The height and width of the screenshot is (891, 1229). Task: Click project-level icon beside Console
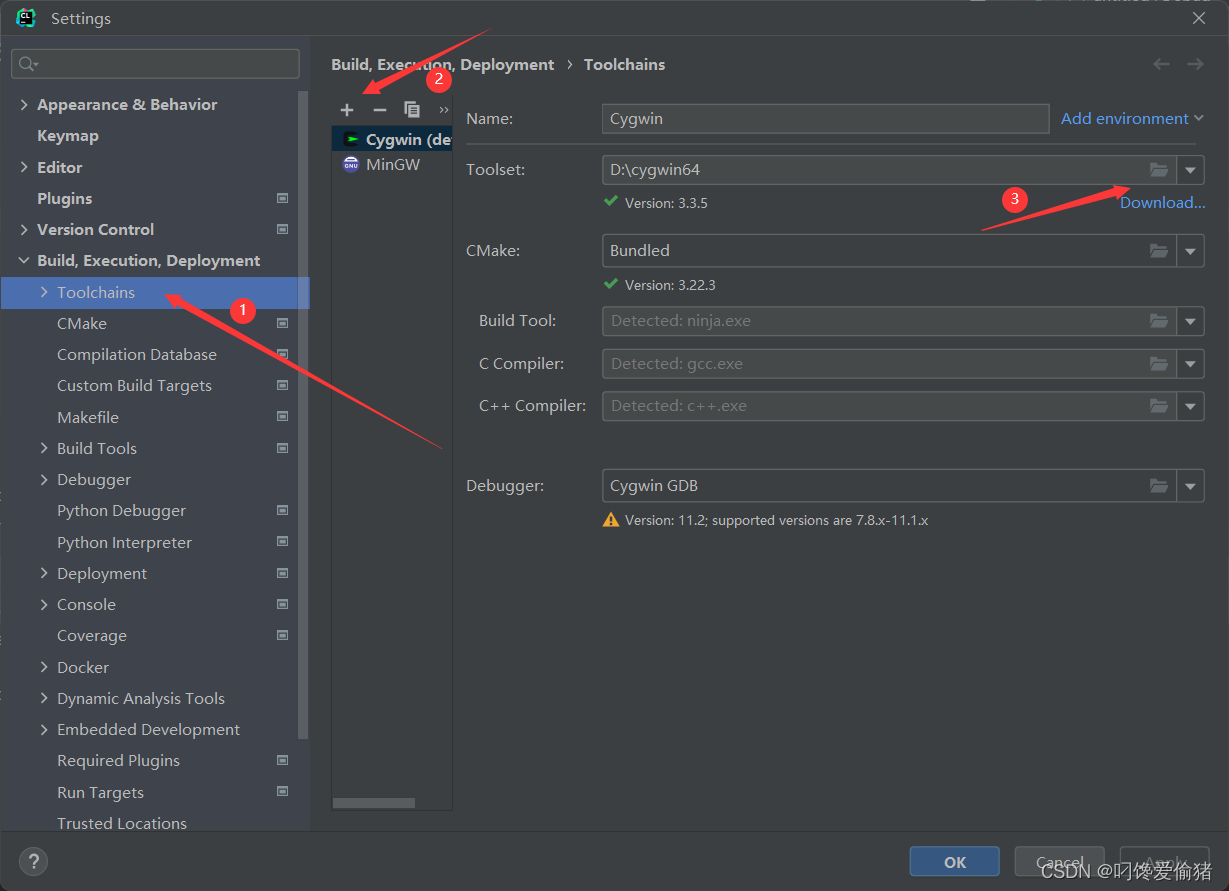click(282, 604)
